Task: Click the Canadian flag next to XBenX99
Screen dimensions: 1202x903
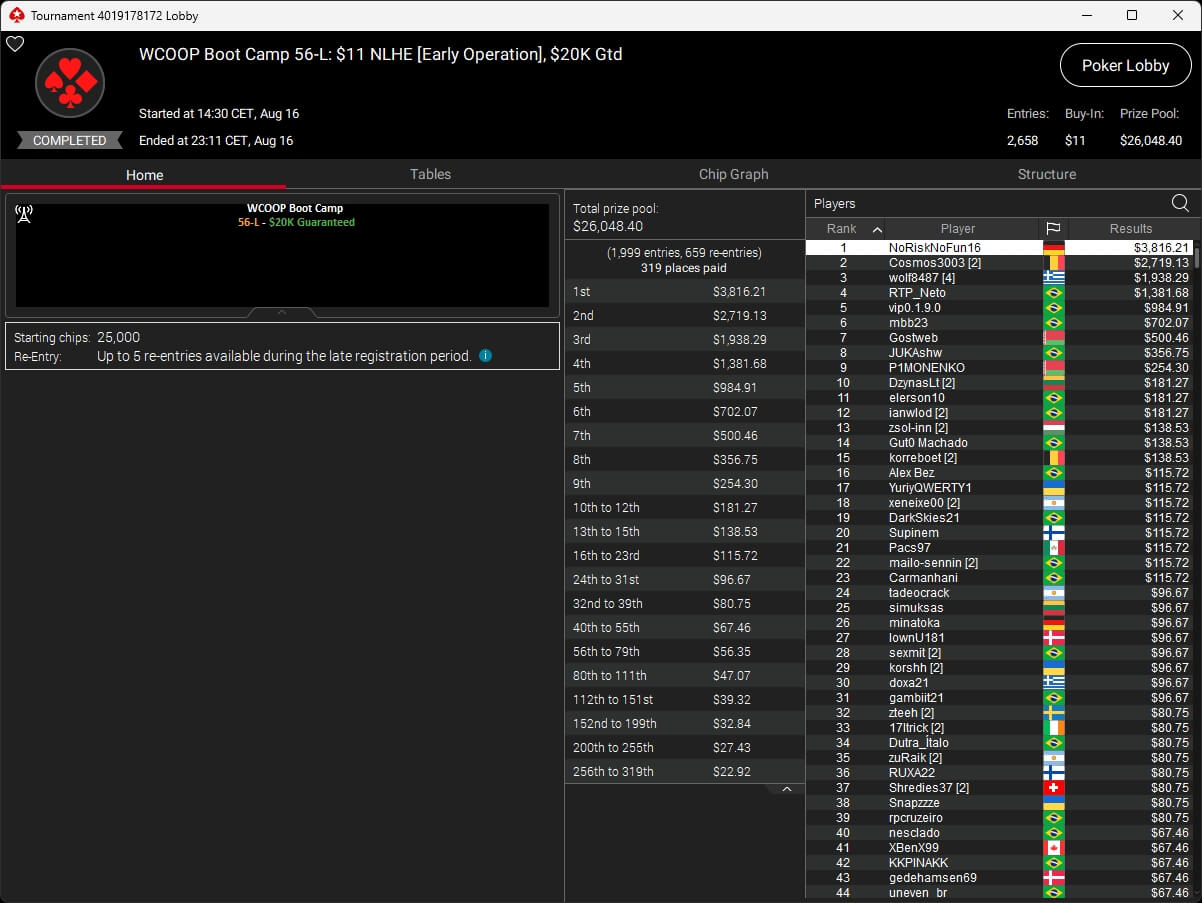Action: (x=1053, y=847)
